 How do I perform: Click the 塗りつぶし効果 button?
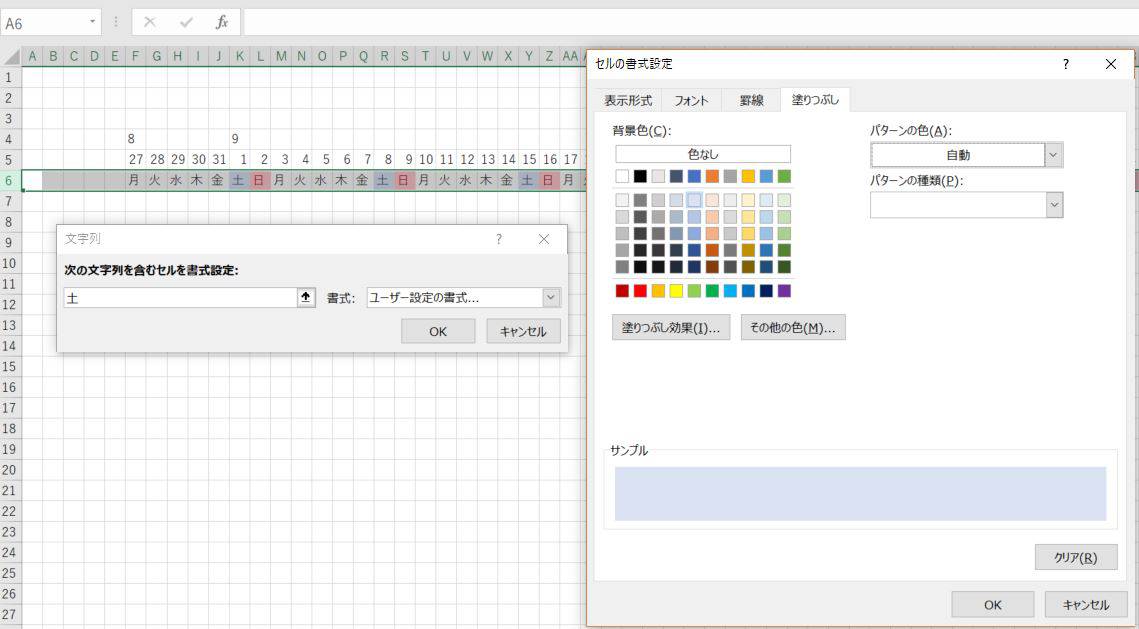[670, 328]
